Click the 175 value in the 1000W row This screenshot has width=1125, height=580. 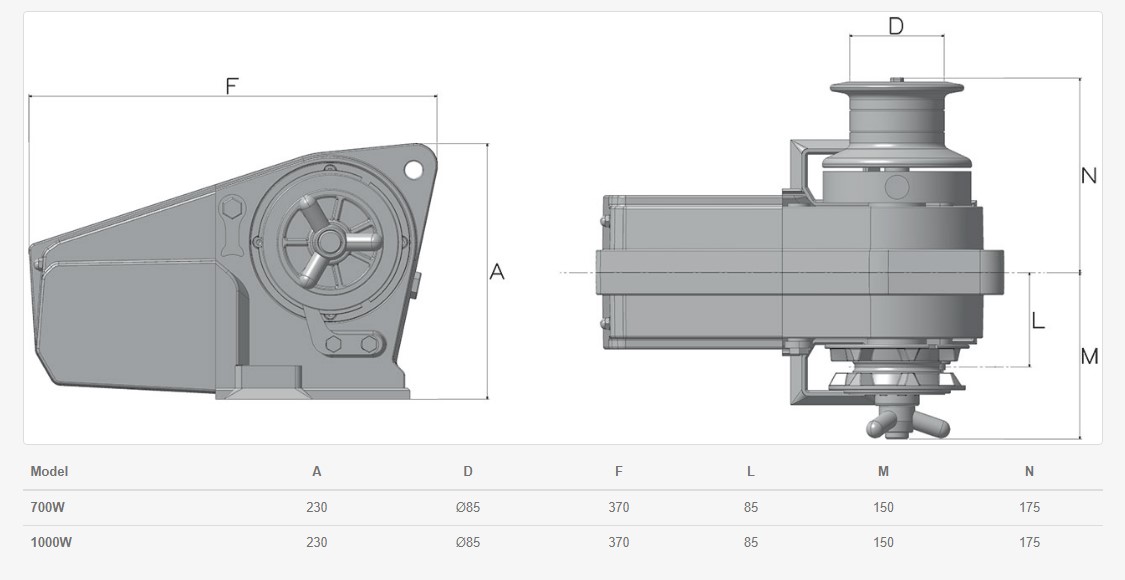1029,543
